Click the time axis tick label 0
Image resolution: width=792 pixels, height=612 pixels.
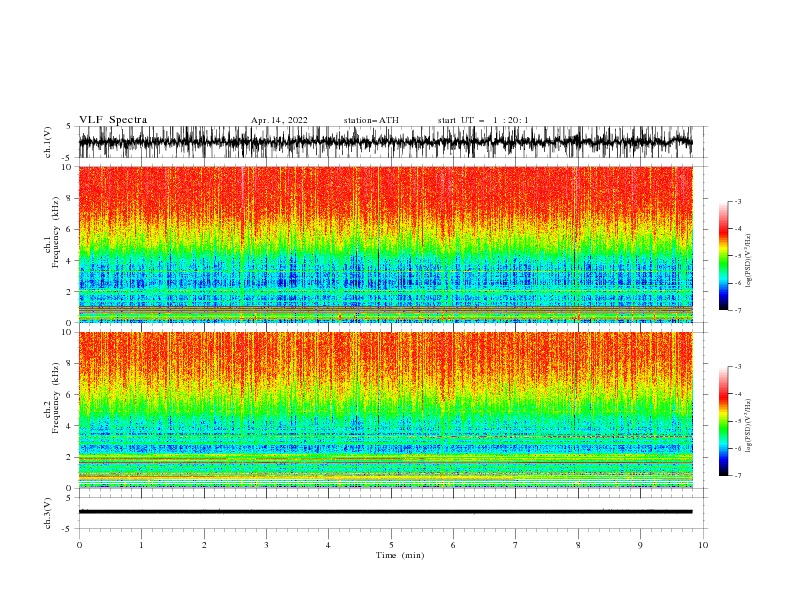(79, 545)
